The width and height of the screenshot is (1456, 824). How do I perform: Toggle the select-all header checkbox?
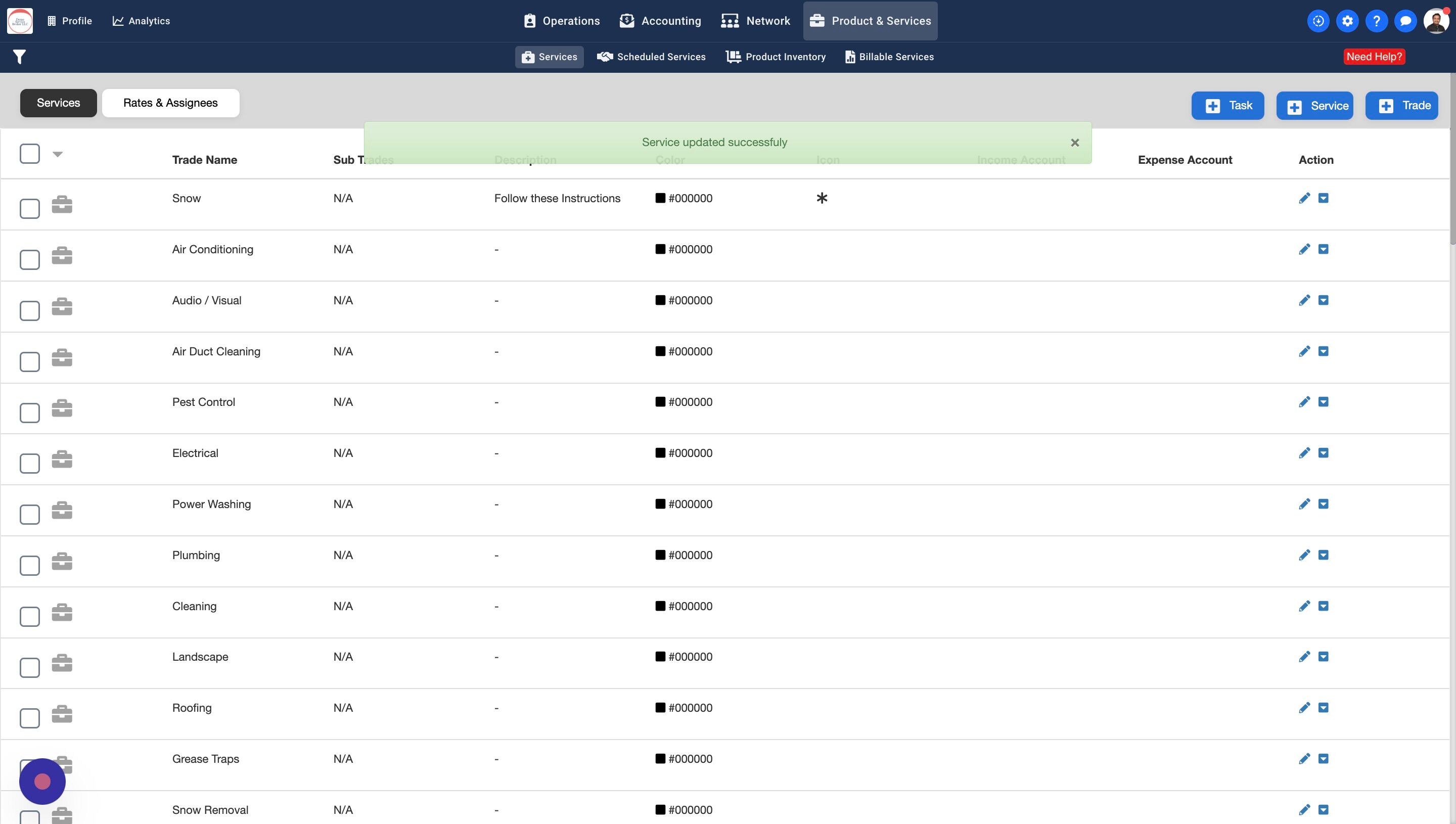(29, 153)
